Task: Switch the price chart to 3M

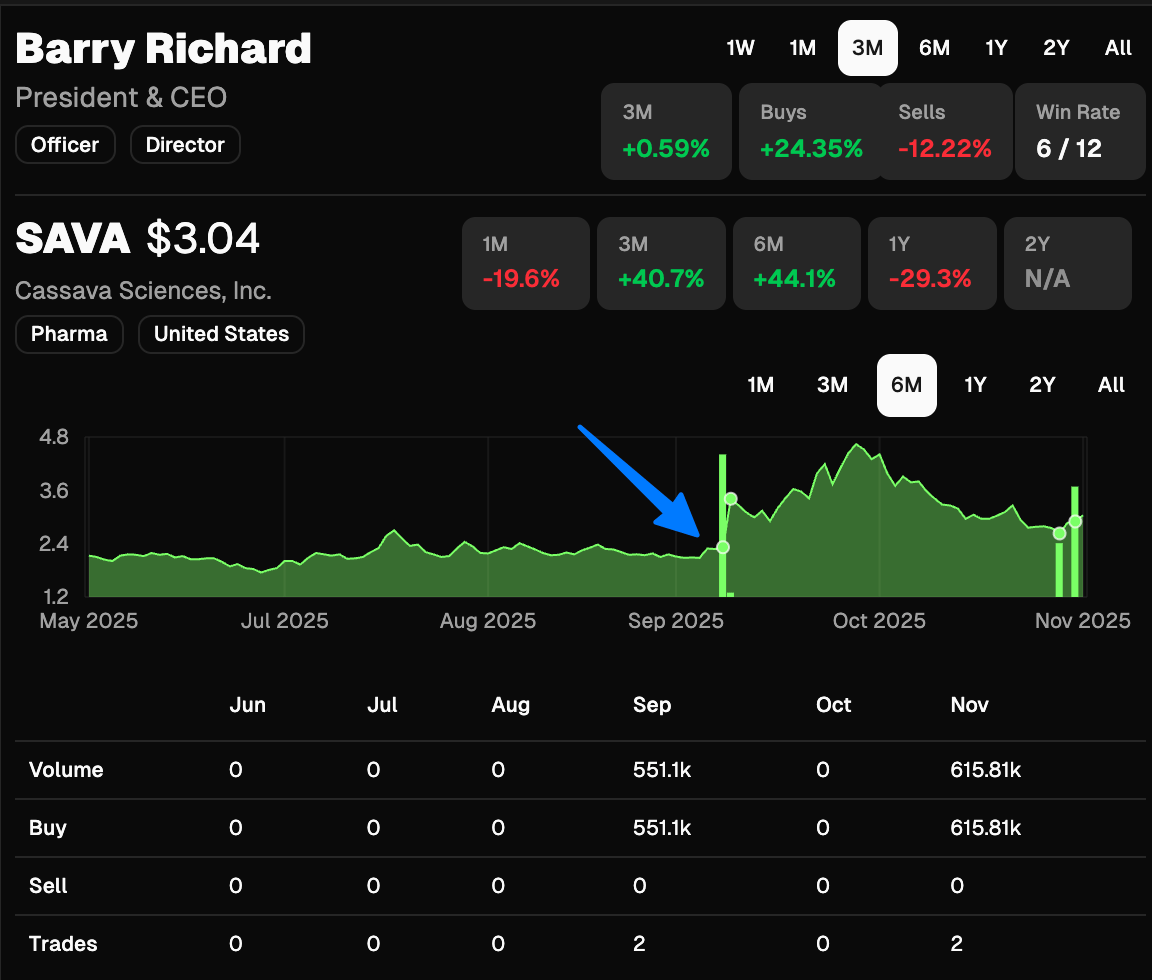Action: coord(832,385)
